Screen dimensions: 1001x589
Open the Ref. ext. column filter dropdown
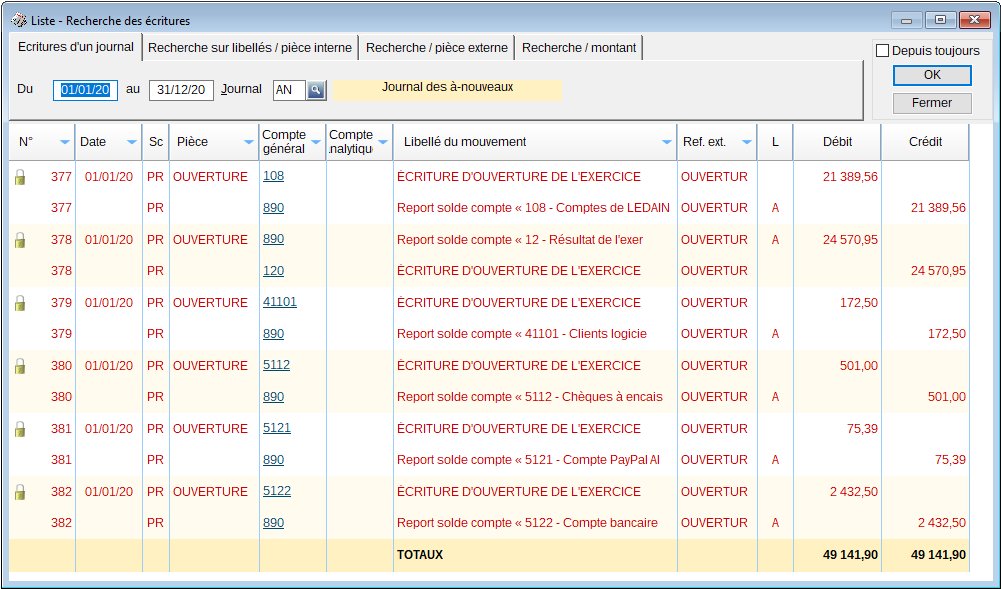point(746,142)
